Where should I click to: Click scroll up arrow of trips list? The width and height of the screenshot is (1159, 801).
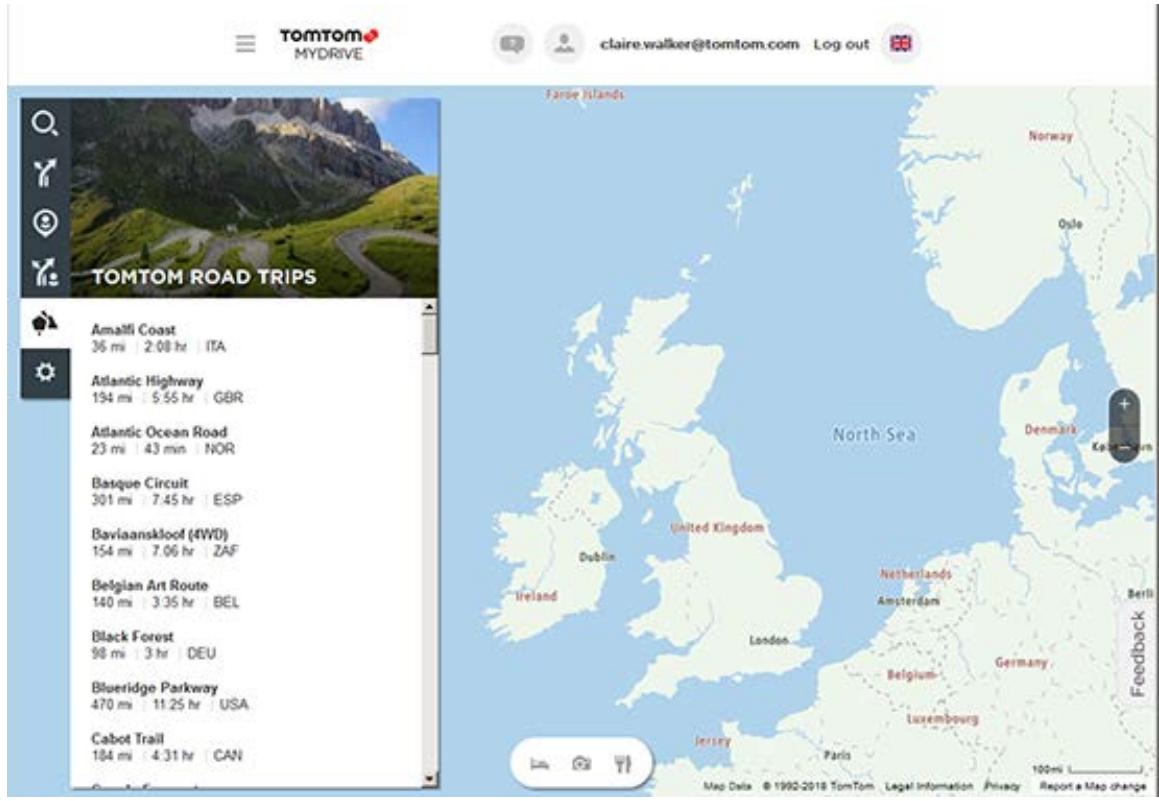click(x=430, y=306)
